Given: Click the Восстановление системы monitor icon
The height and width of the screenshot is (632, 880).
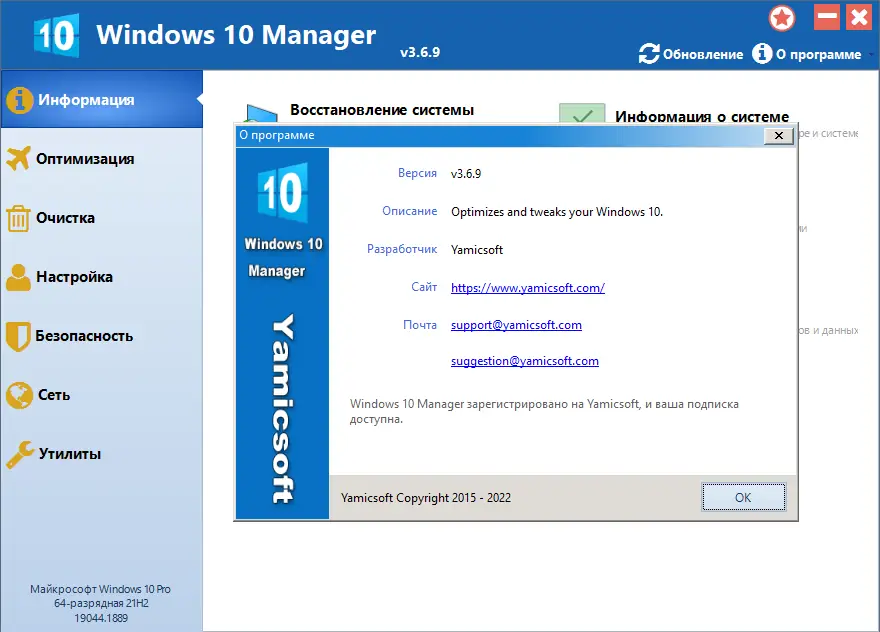Looking at the screenshot, I should [x=261, y=113].
